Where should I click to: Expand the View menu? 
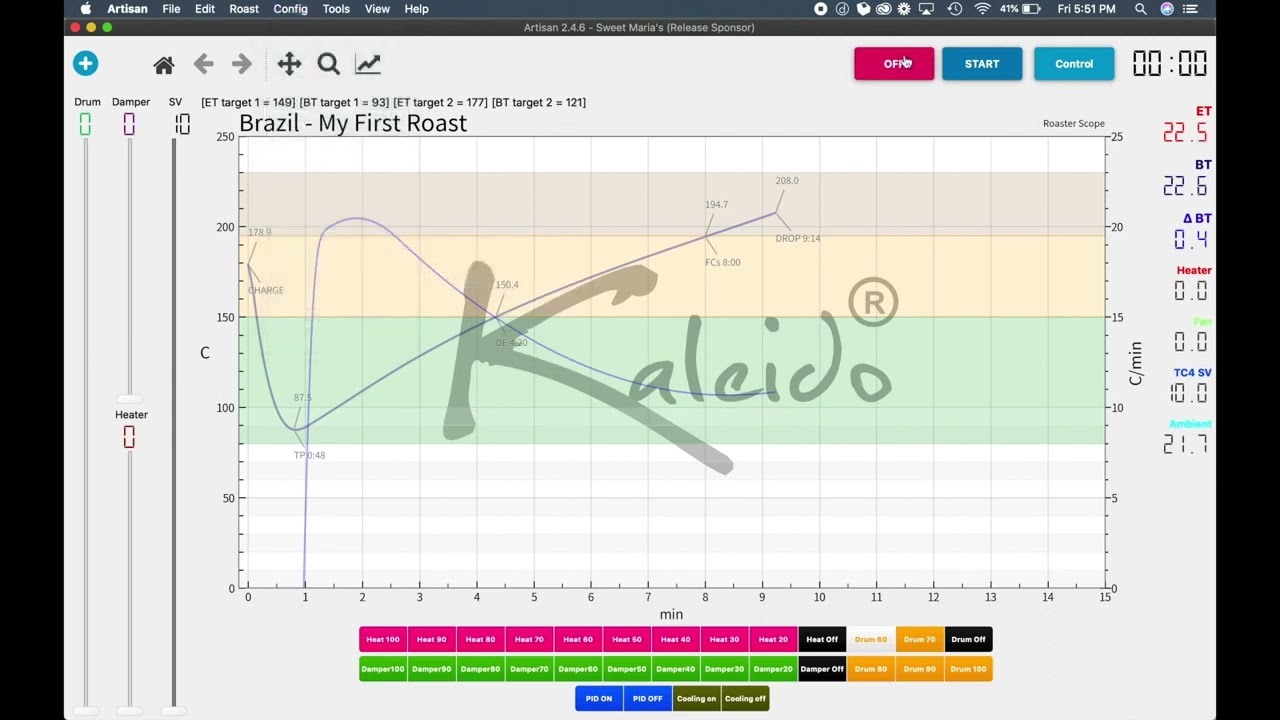(x=377, y=9)
